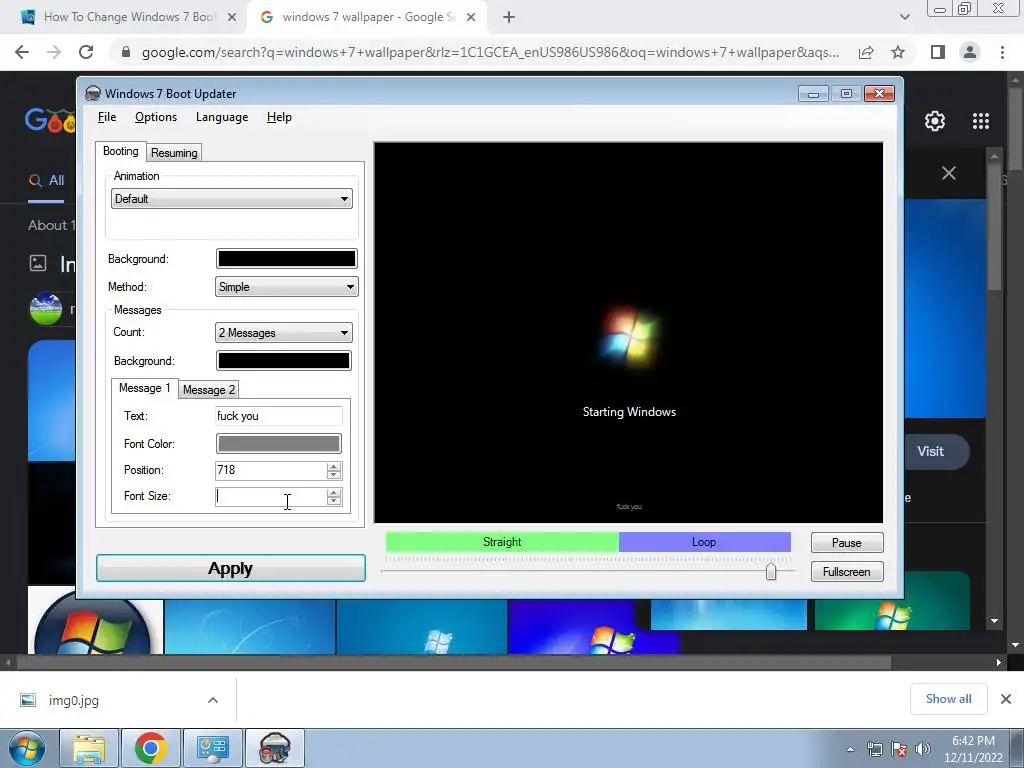Click the Chrome address bar URL
This screenshot has height=768, width=1024.
[490, 52]
